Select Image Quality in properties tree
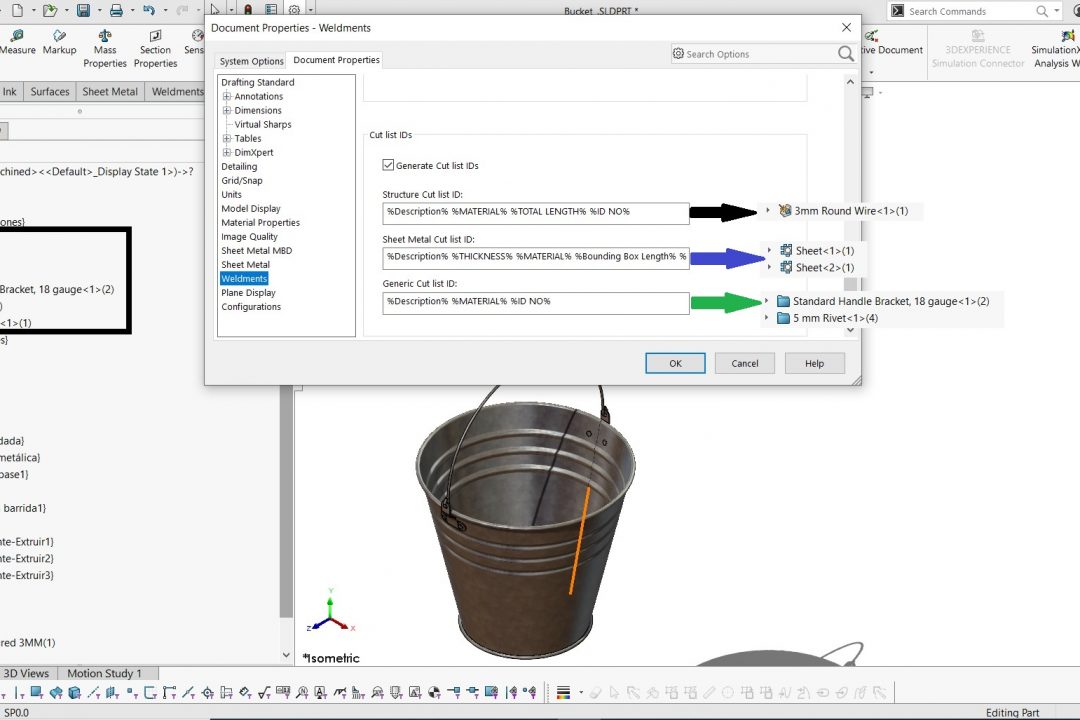Image resolution: width=1080 pixels, height=720 pixels. (249, 236)
